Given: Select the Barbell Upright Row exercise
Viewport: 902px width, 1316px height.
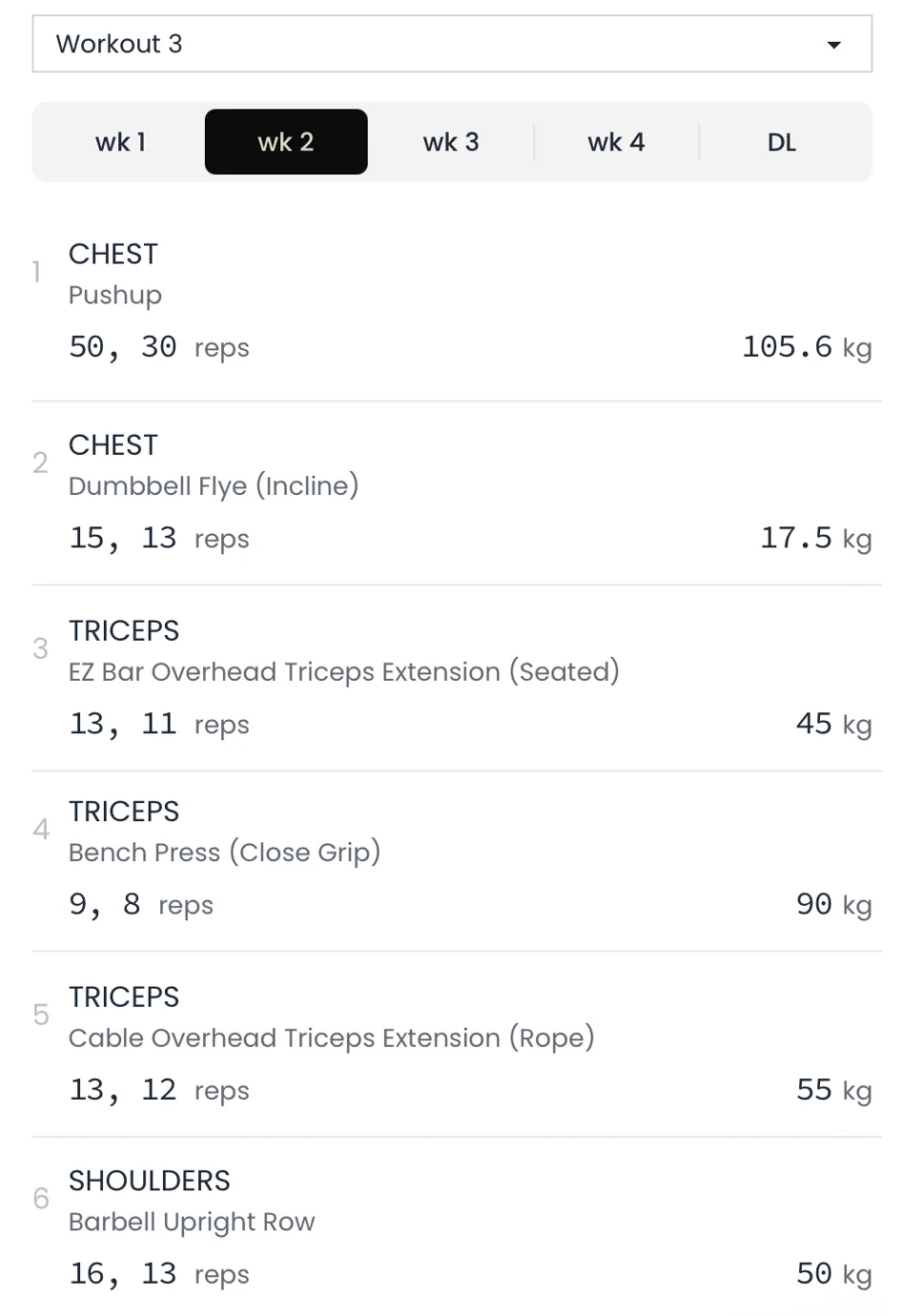Looking at the screenshot, I should [192, 1222].
